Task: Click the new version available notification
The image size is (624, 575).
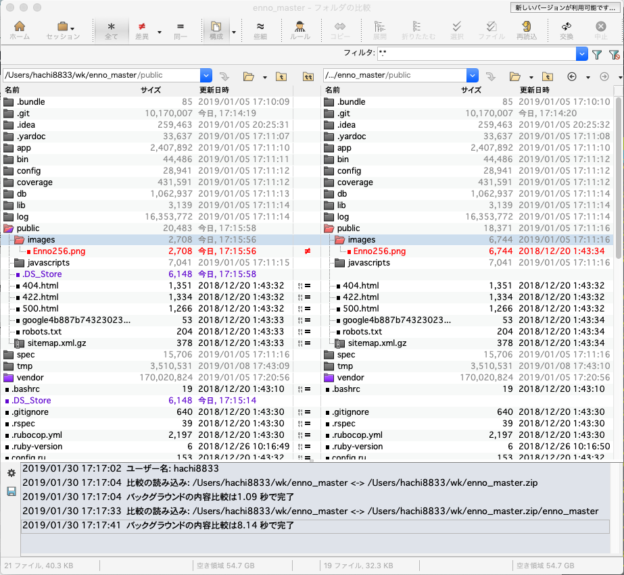Action: click(564, 7)
